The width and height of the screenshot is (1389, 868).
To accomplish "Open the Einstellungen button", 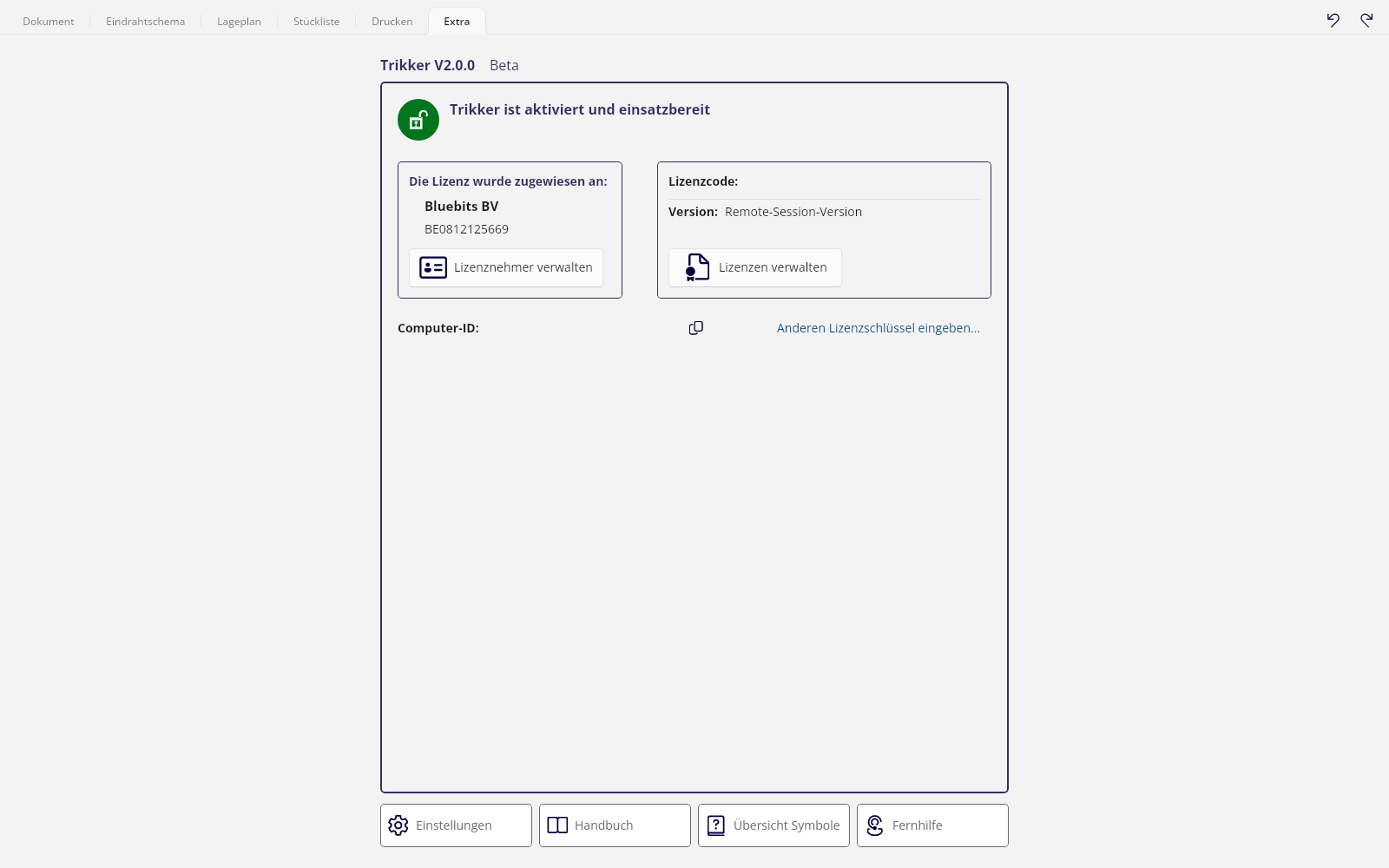I will coord(456,825).
